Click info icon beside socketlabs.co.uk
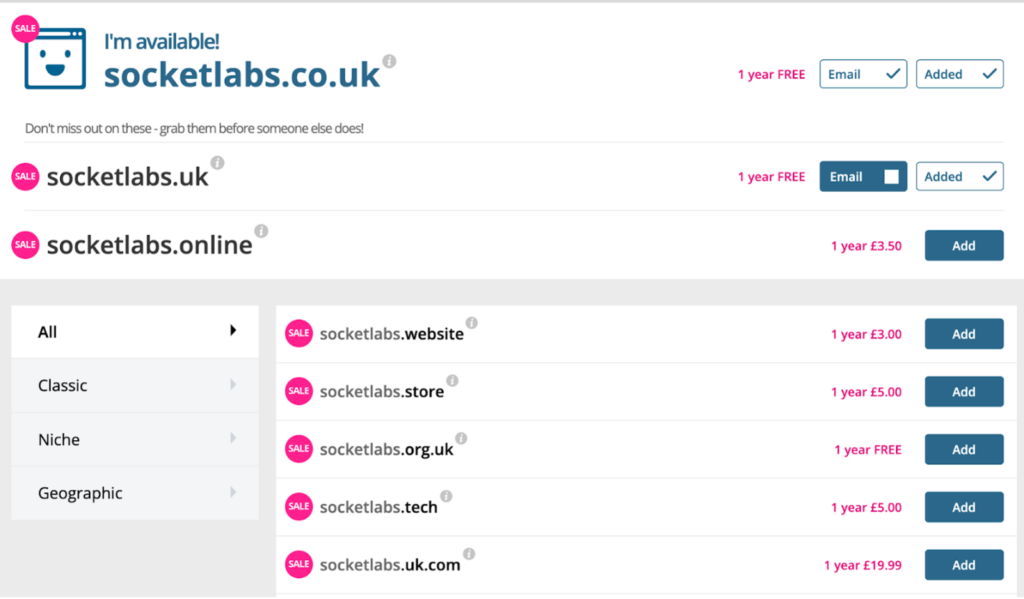This screenshot has width=1024, height=599. point(389,61)
